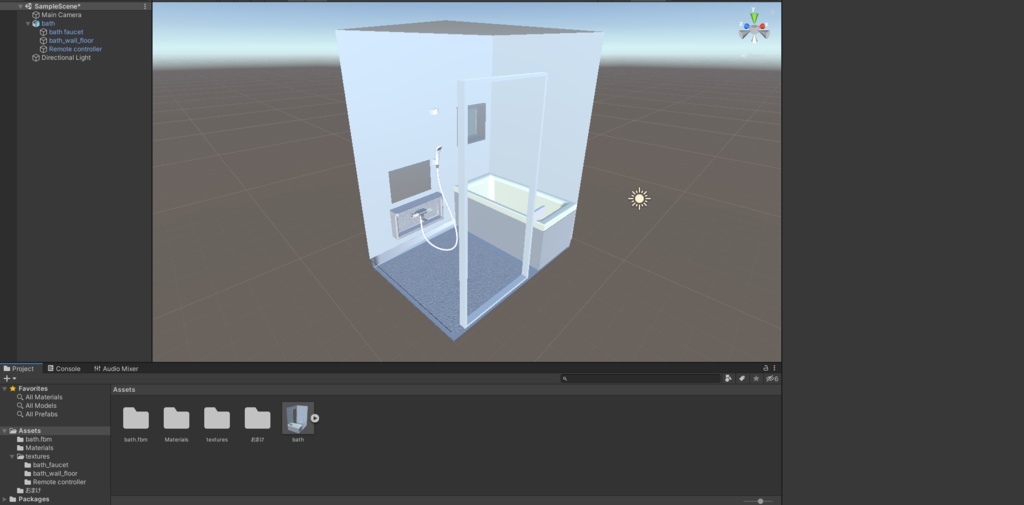Select bath.fbm folder thumbnail in grid
1024x505 pixels.
[x=136, y=418]
